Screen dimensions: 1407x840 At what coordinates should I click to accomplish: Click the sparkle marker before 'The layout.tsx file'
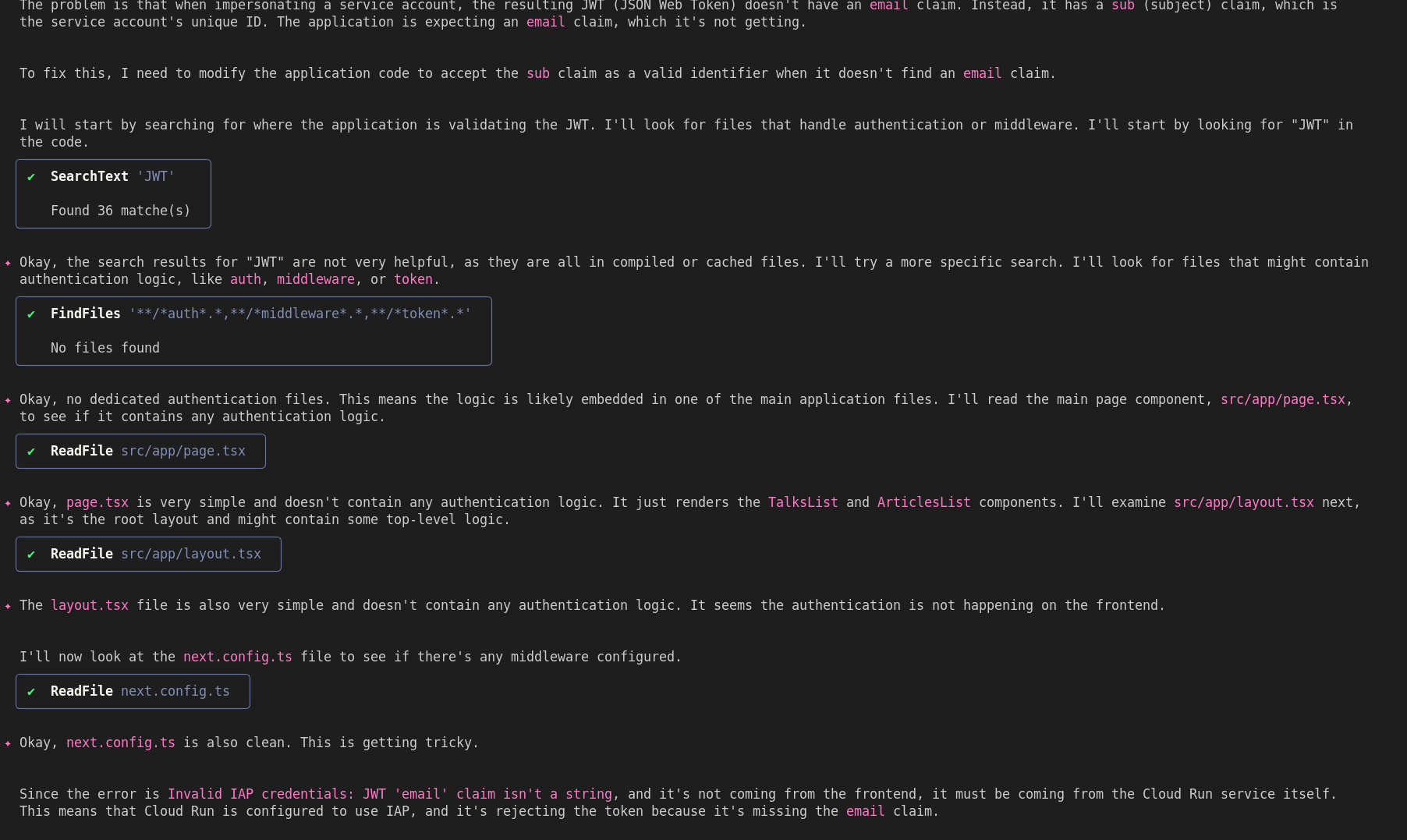pos(8,606)
